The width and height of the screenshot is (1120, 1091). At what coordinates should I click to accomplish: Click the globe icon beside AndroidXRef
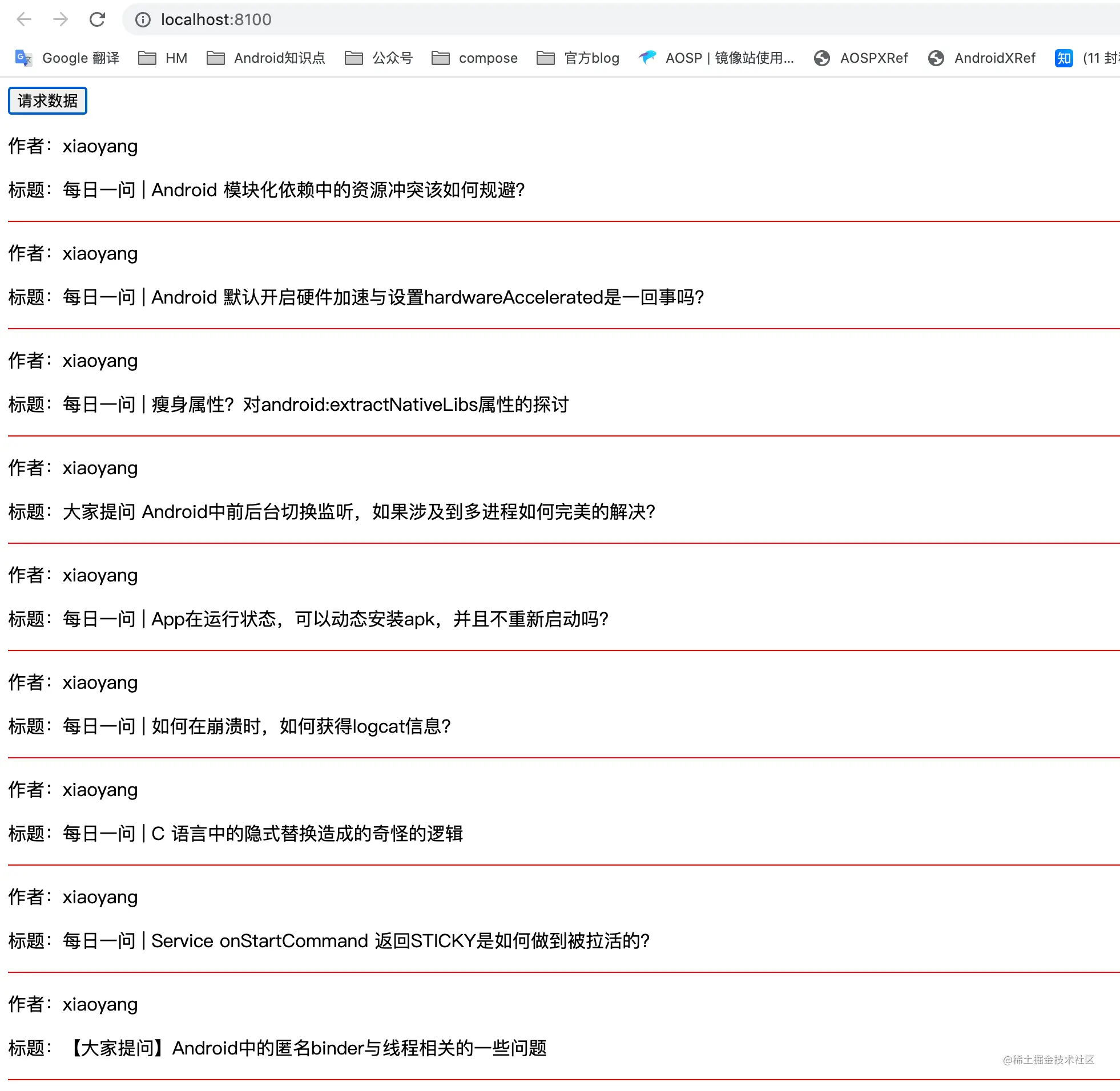(x=936, y=58)
